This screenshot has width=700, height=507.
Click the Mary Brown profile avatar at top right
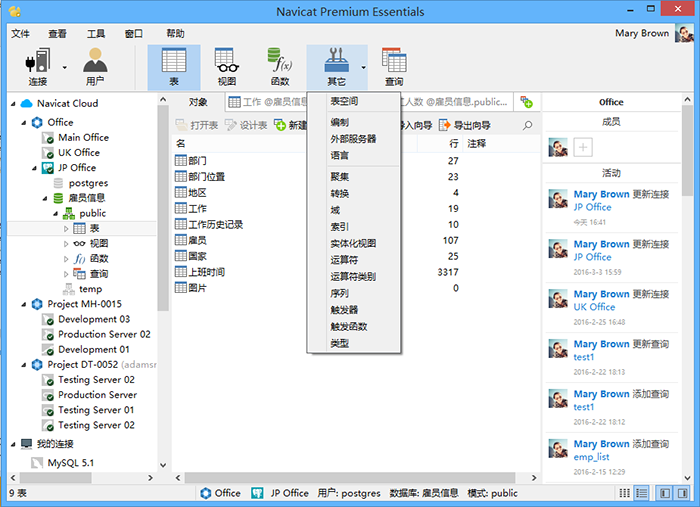(x=684, y=34)
